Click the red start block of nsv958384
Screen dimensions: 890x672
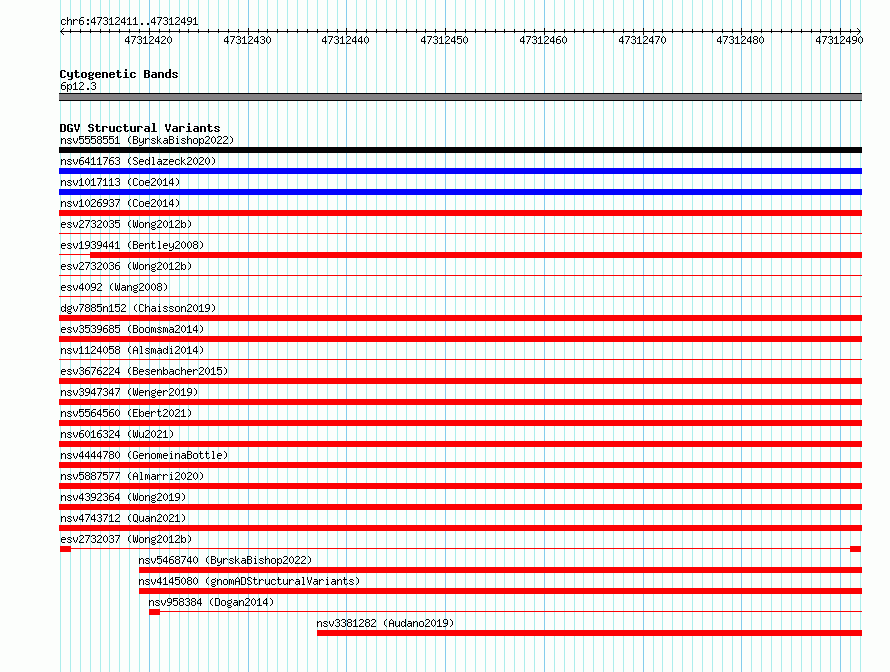[154, 612]
